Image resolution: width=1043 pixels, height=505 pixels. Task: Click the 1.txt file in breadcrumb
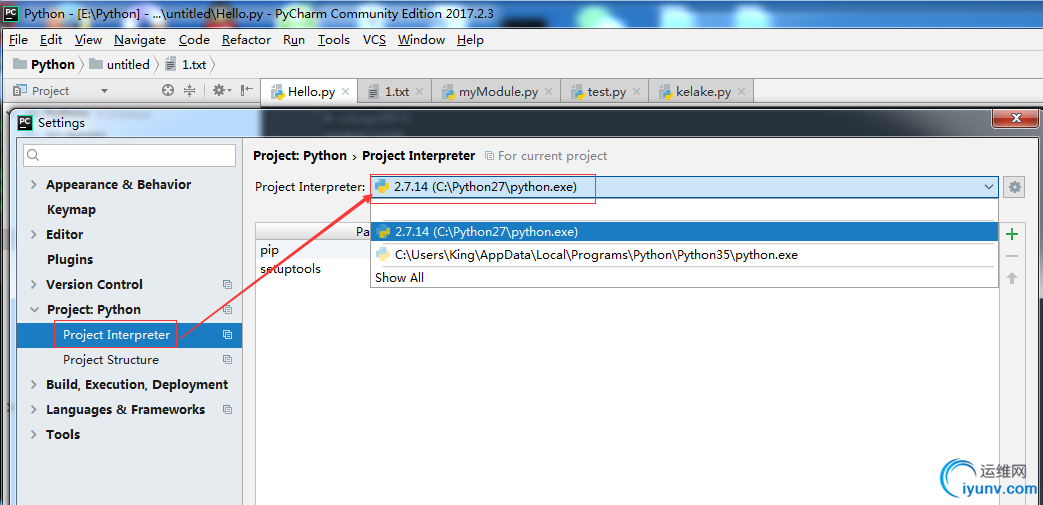pyautogui.click(x=186, y=65)
